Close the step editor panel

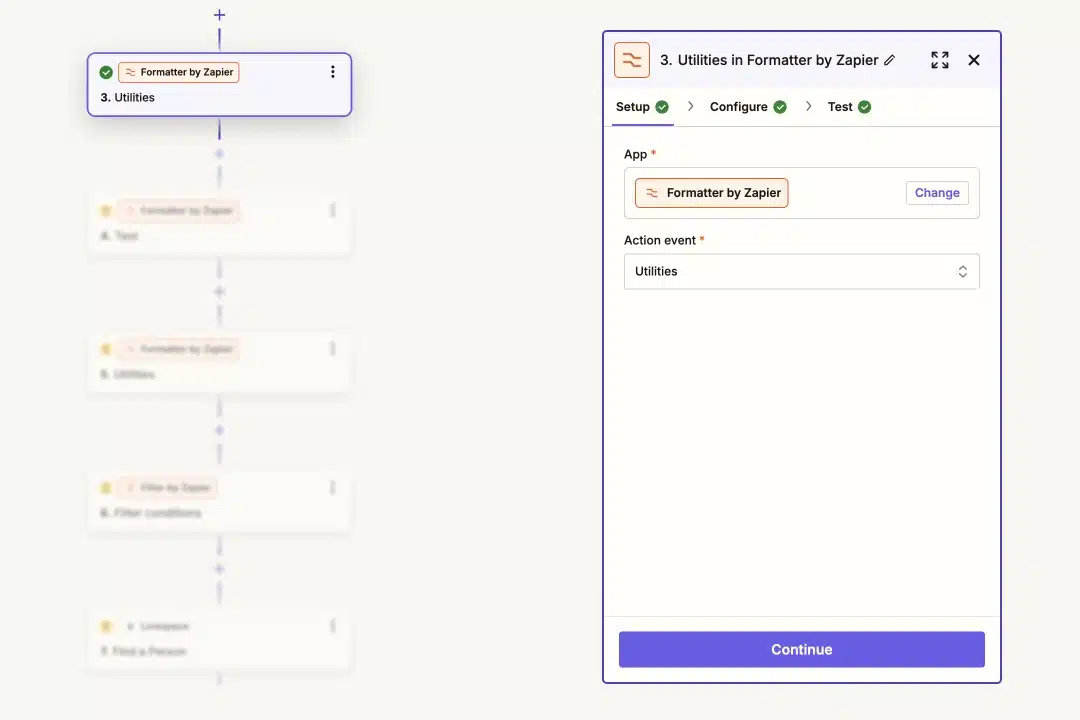pos(973,60)
